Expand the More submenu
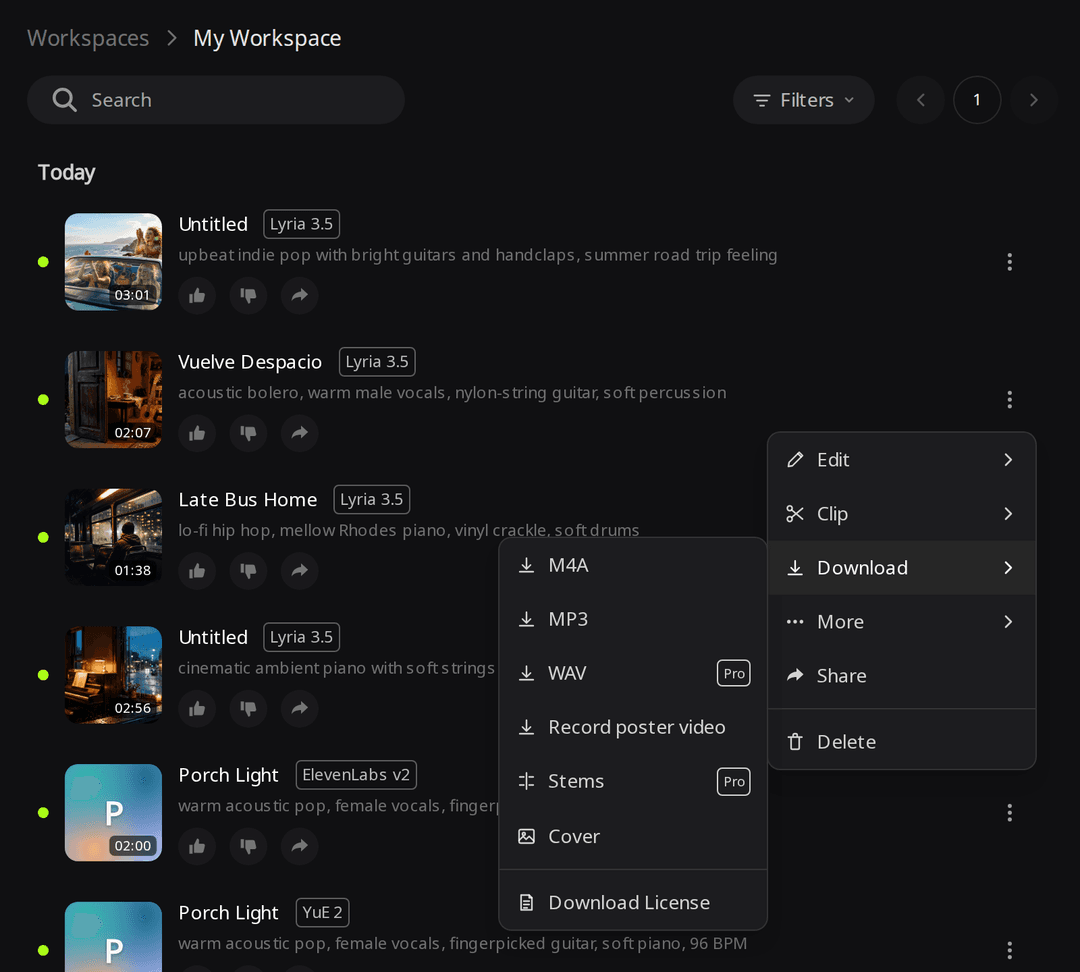This screenshot has width=1080, height=972. click(x=902, y=622)
